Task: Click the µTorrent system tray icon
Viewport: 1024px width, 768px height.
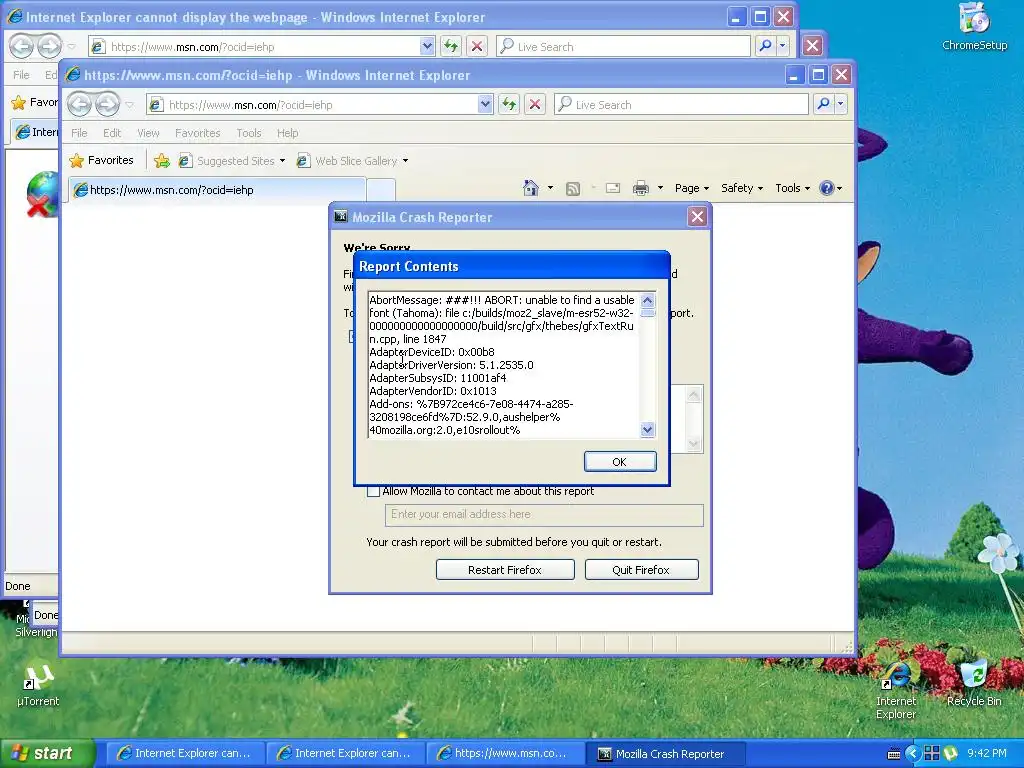Action: (950, 754)
